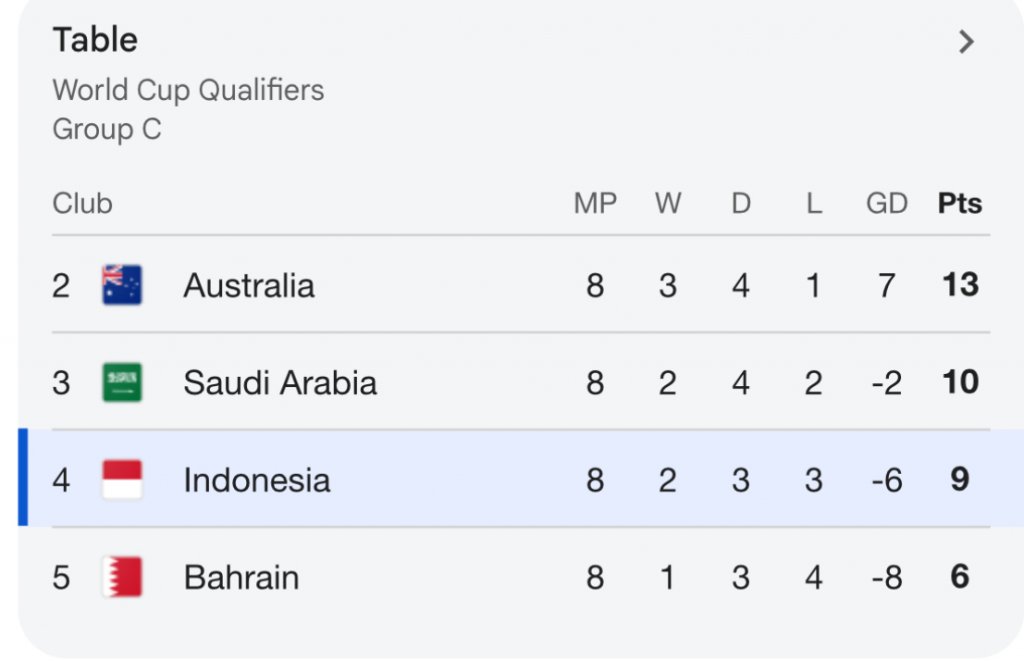Open the Indonesia team name
The image size is (1024, 661).
(256, 480)
